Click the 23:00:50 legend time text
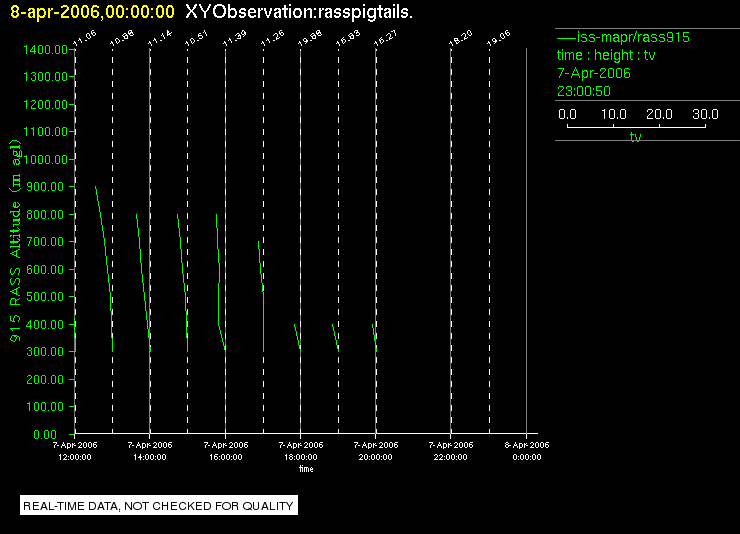 click(584, 91)
